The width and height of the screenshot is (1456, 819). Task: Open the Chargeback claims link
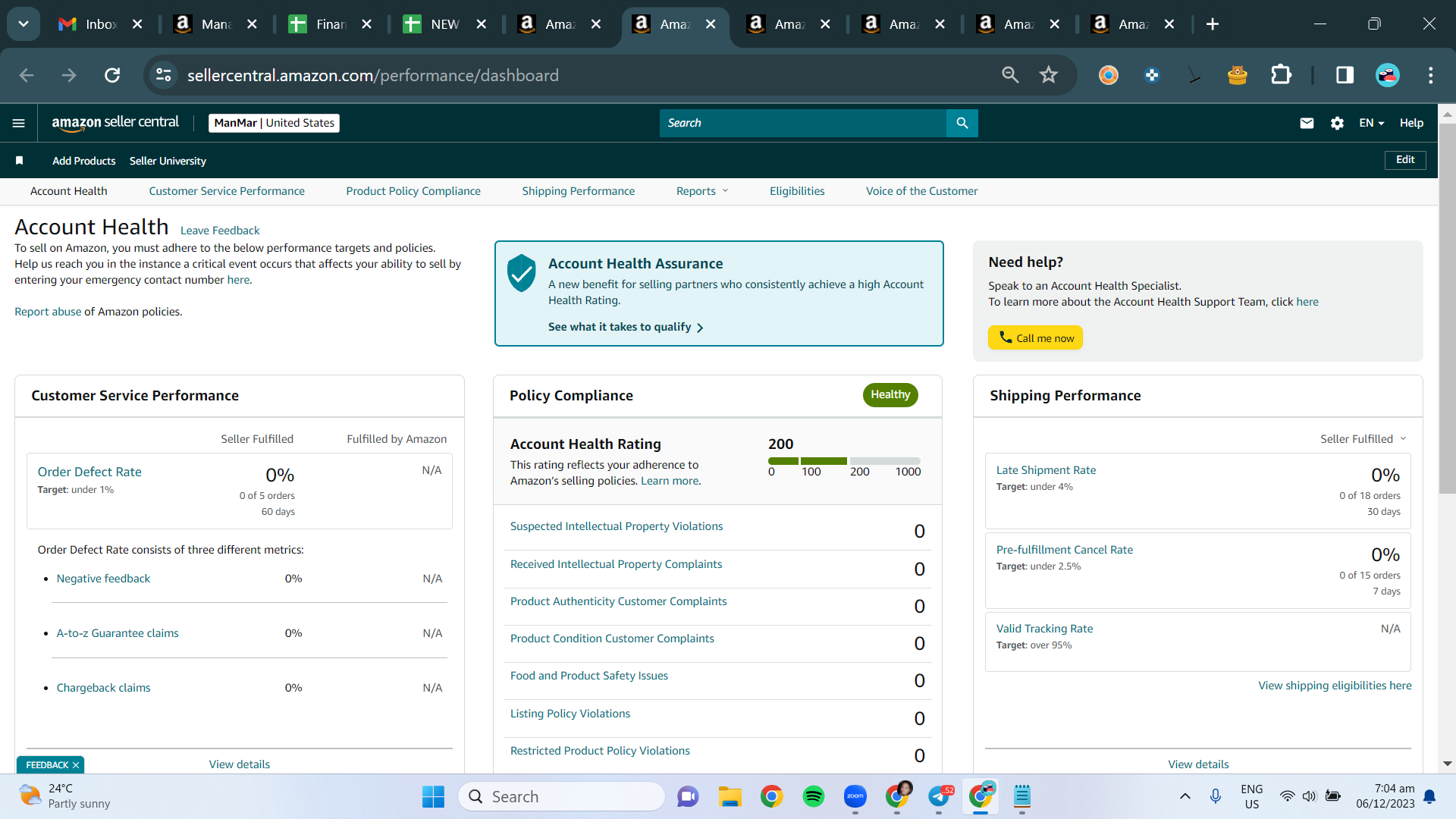(103, 688)
